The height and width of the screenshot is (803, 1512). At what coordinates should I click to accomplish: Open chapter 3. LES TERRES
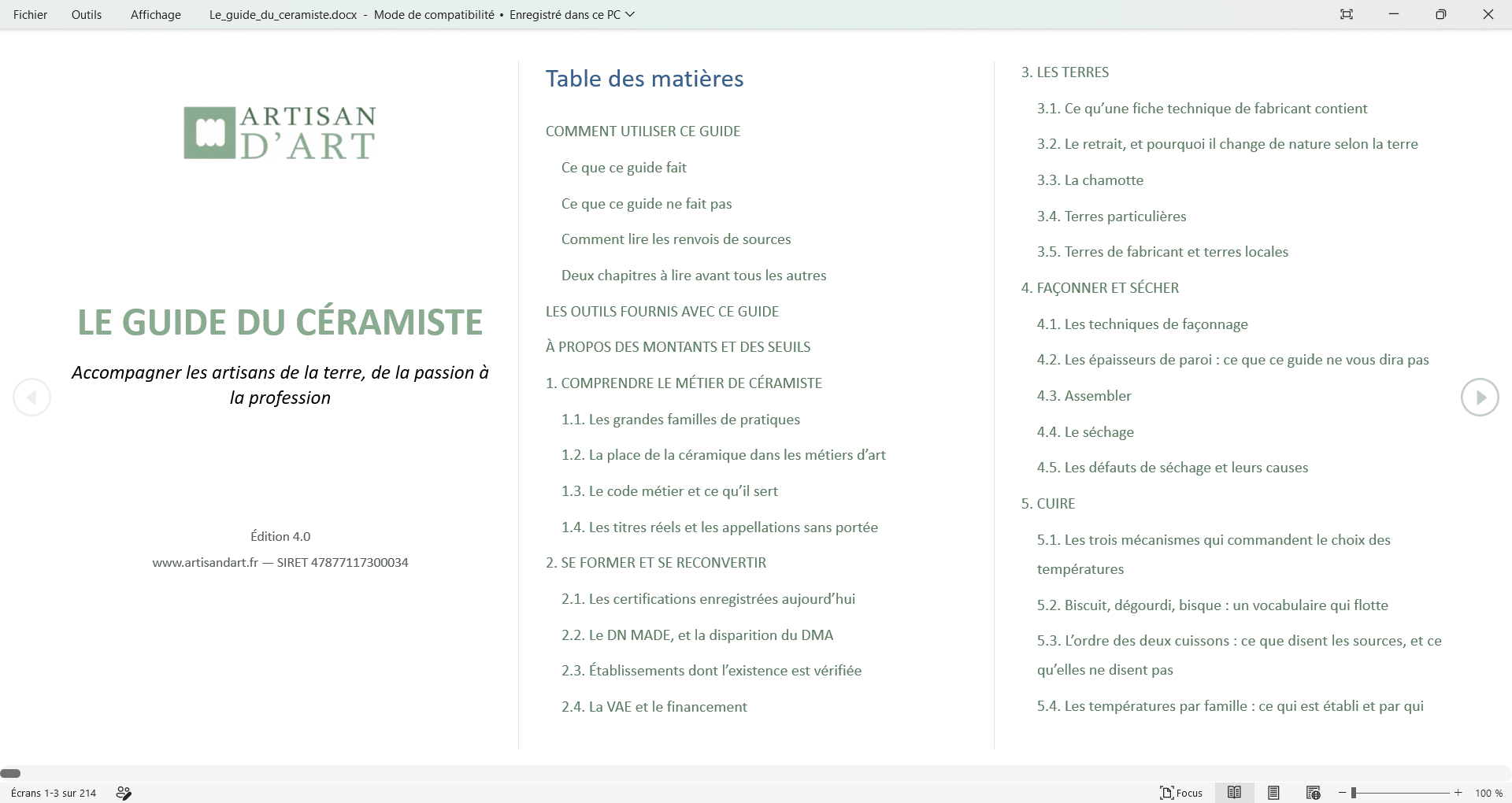[x=1065, y=72]
